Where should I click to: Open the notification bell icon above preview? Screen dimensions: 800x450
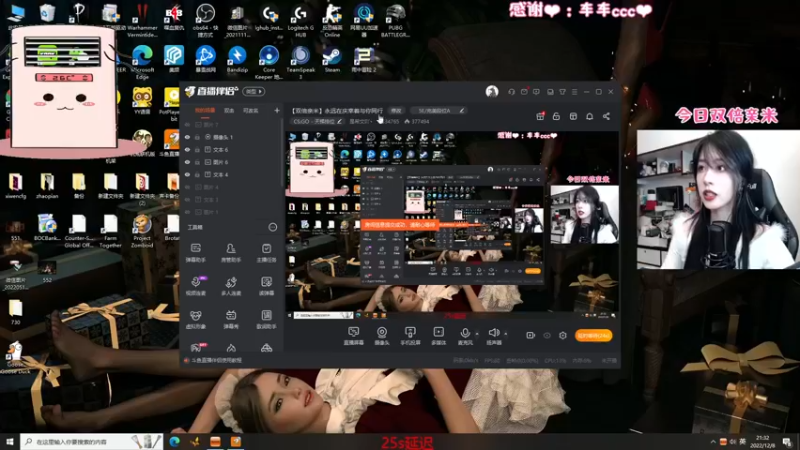coord(589,116)
